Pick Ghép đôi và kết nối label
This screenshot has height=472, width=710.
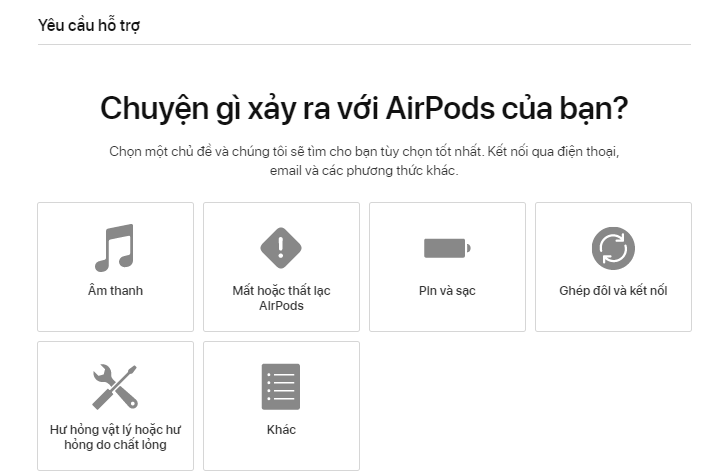click(x=613, y=290)
